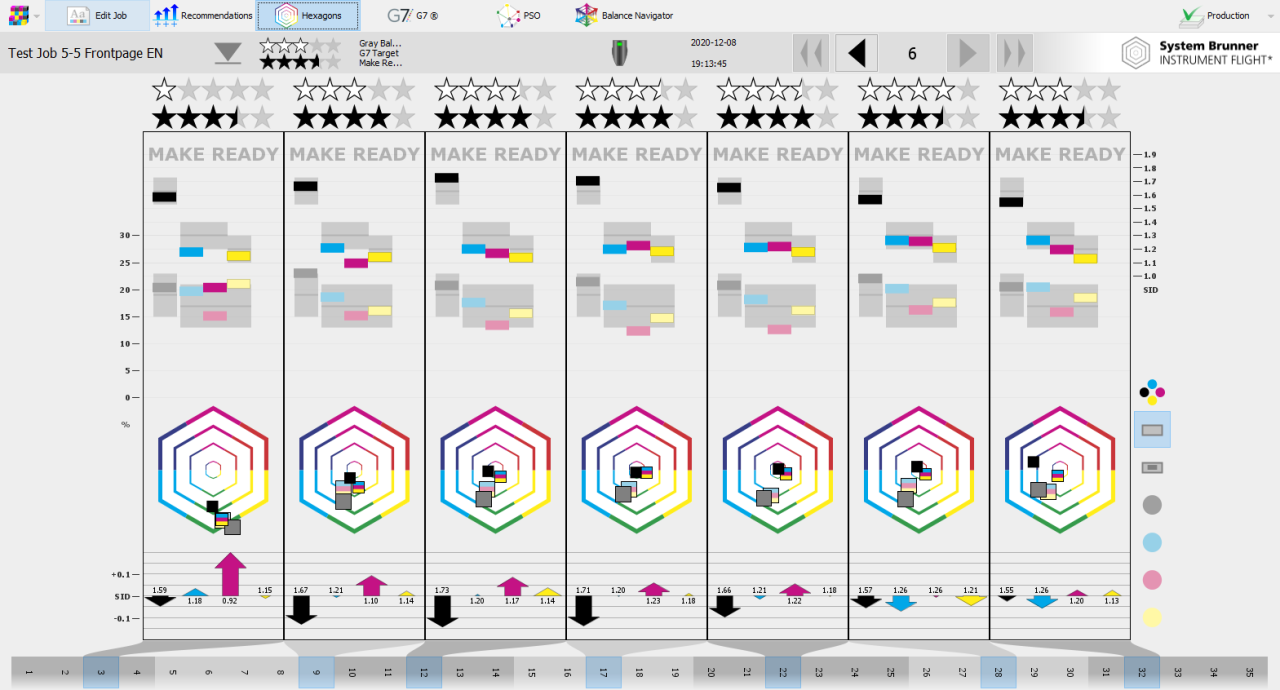The height and width of the screenshot is (690, 1280).
Task: Go to the next sheet with forward arrow
Action: (967, 52)
